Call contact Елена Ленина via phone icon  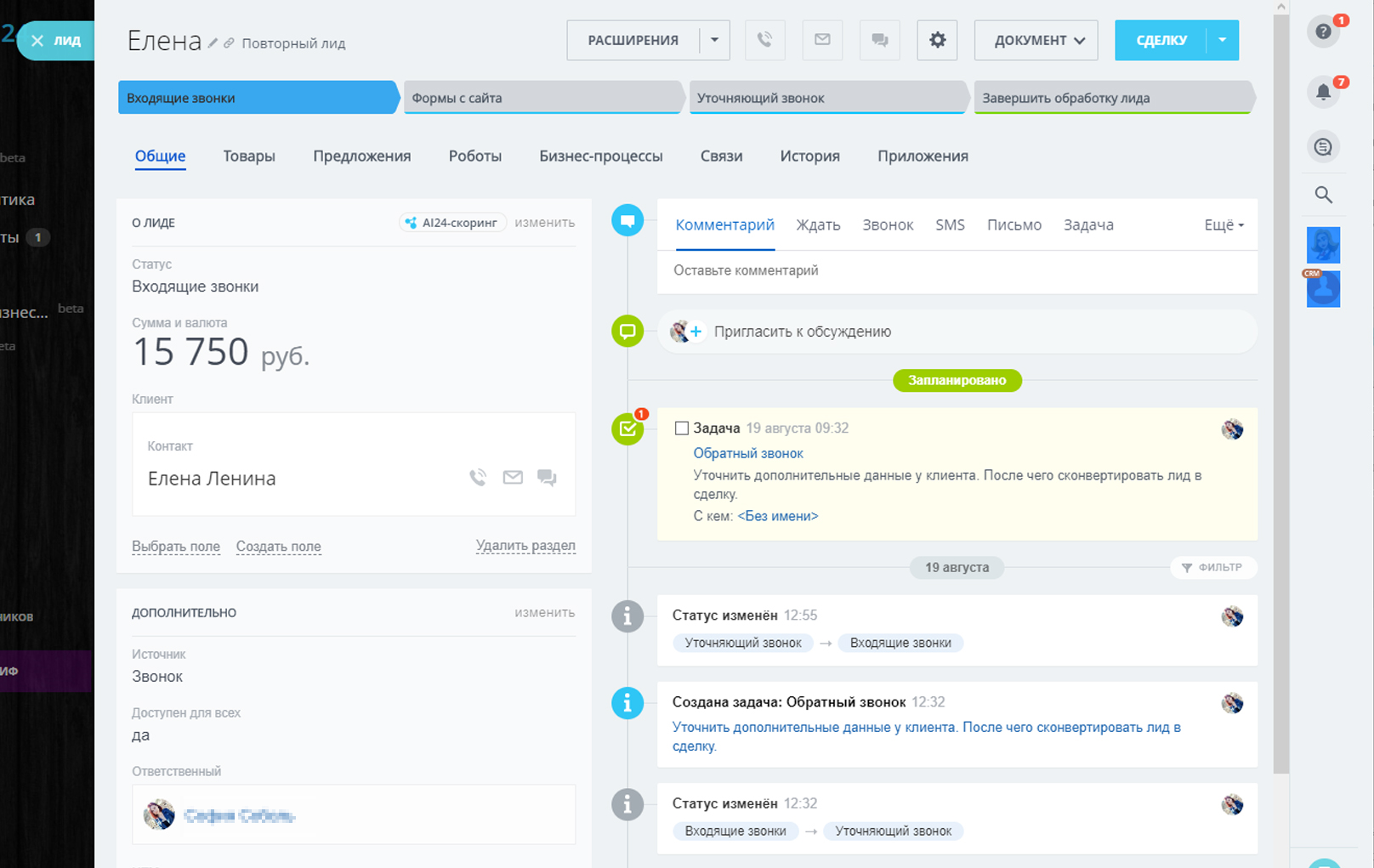tap(478, 478)
